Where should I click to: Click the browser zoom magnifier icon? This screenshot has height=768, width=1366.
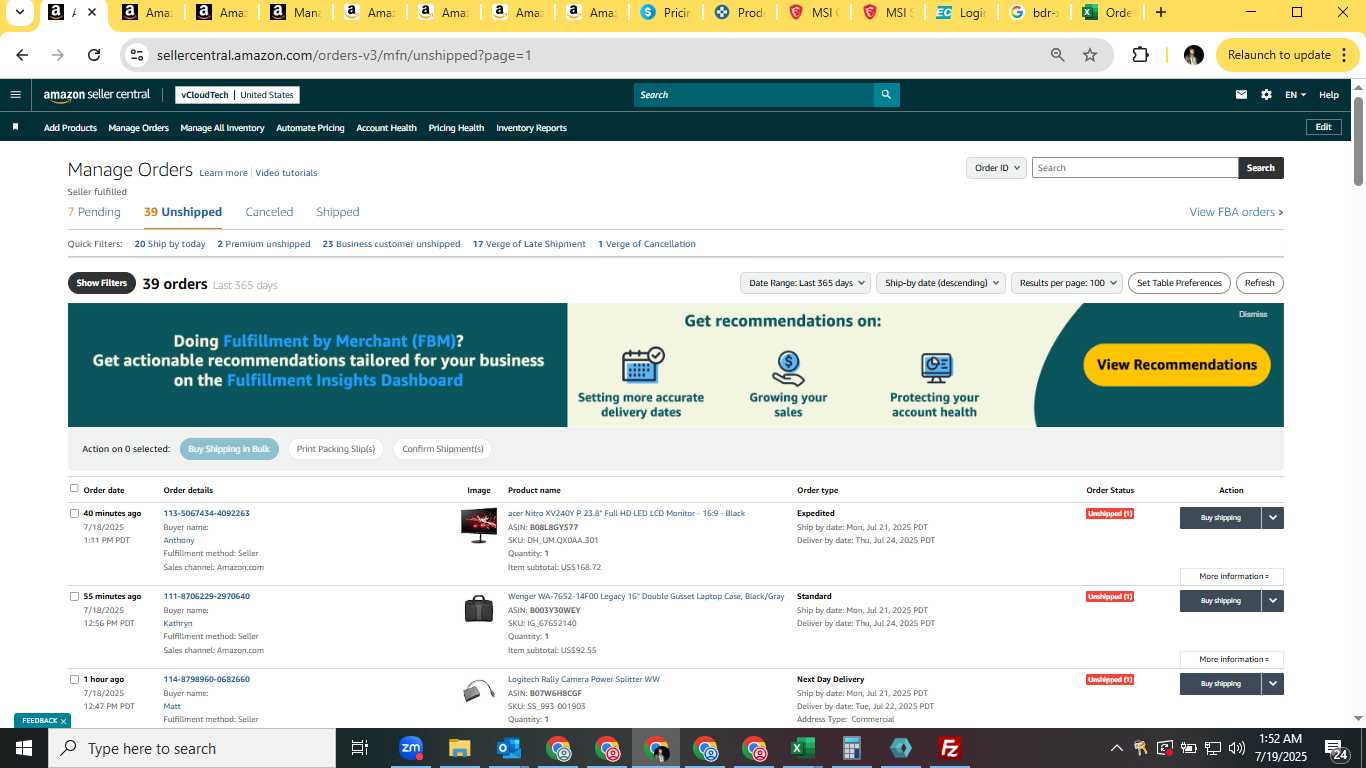(1057, 55)
